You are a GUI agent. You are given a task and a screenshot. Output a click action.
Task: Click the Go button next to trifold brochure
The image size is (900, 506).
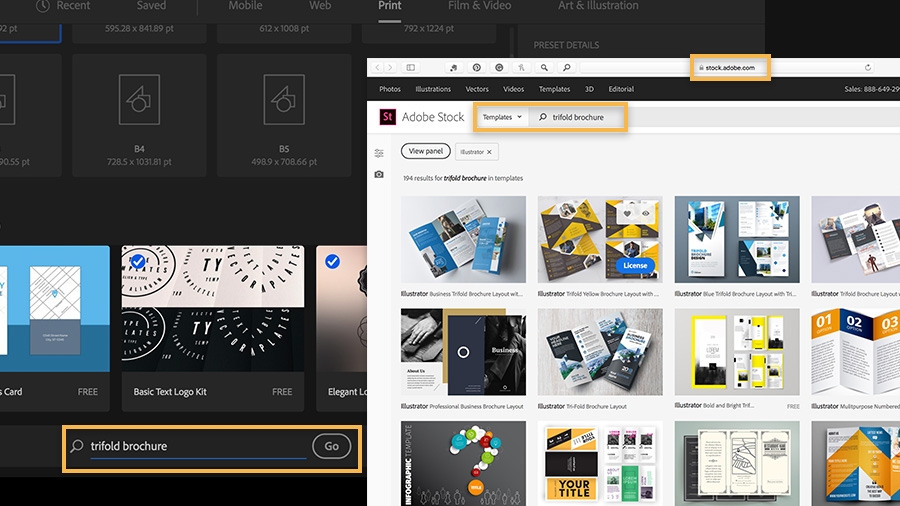(x=332, y=446)
